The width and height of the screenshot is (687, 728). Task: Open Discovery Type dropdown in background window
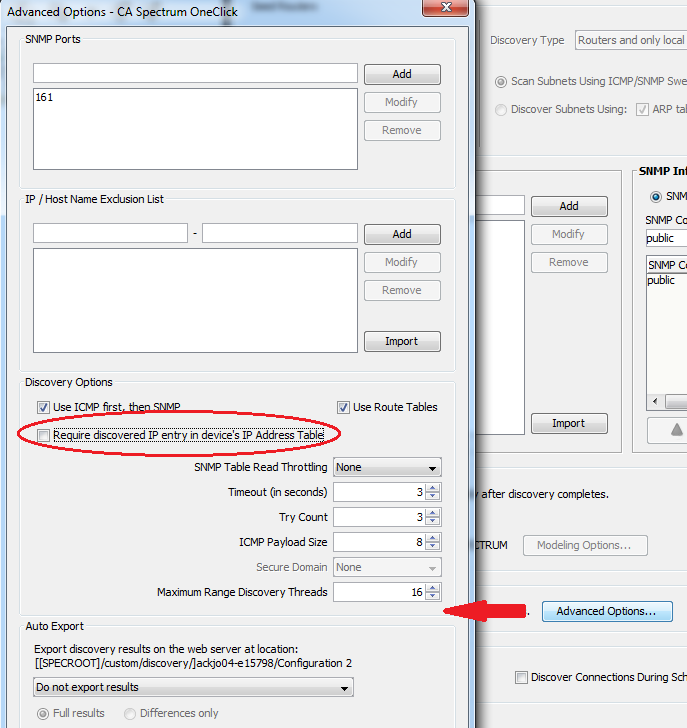pyautogui.click(x=631, y=40)
